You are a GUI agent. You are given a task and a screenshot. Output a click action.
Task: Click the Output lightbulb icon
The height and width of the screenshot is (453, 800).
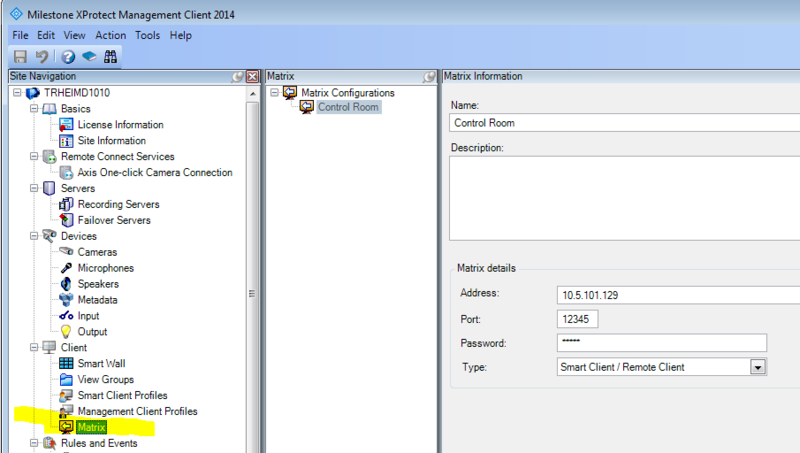click(66, 332)
